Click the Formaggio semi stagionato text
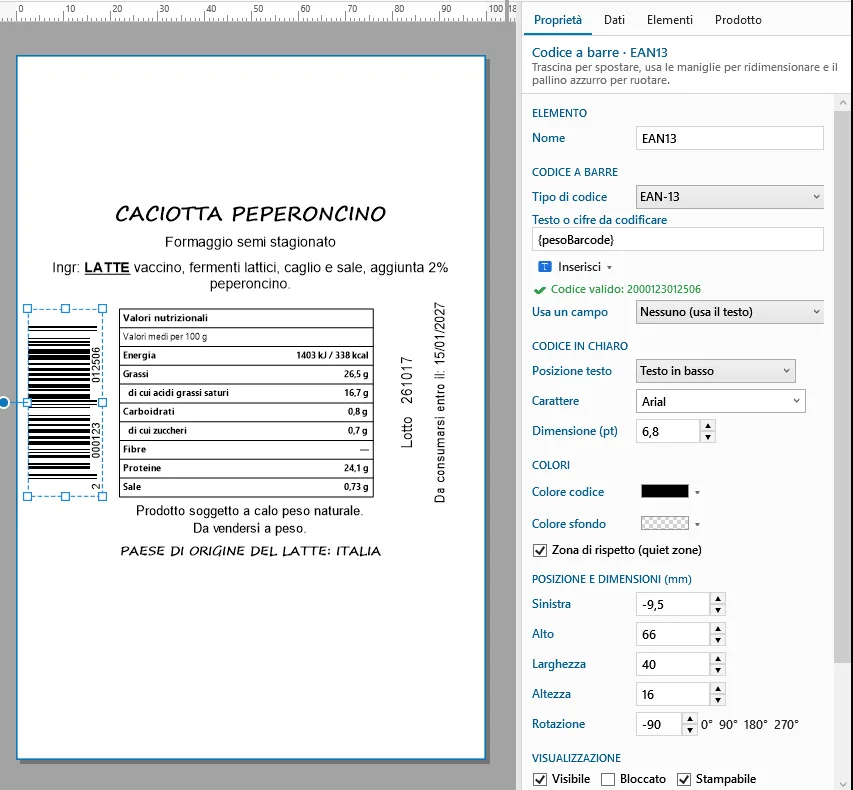The height and width of the screenshot is (790, 853). click(x=250, y=242)
